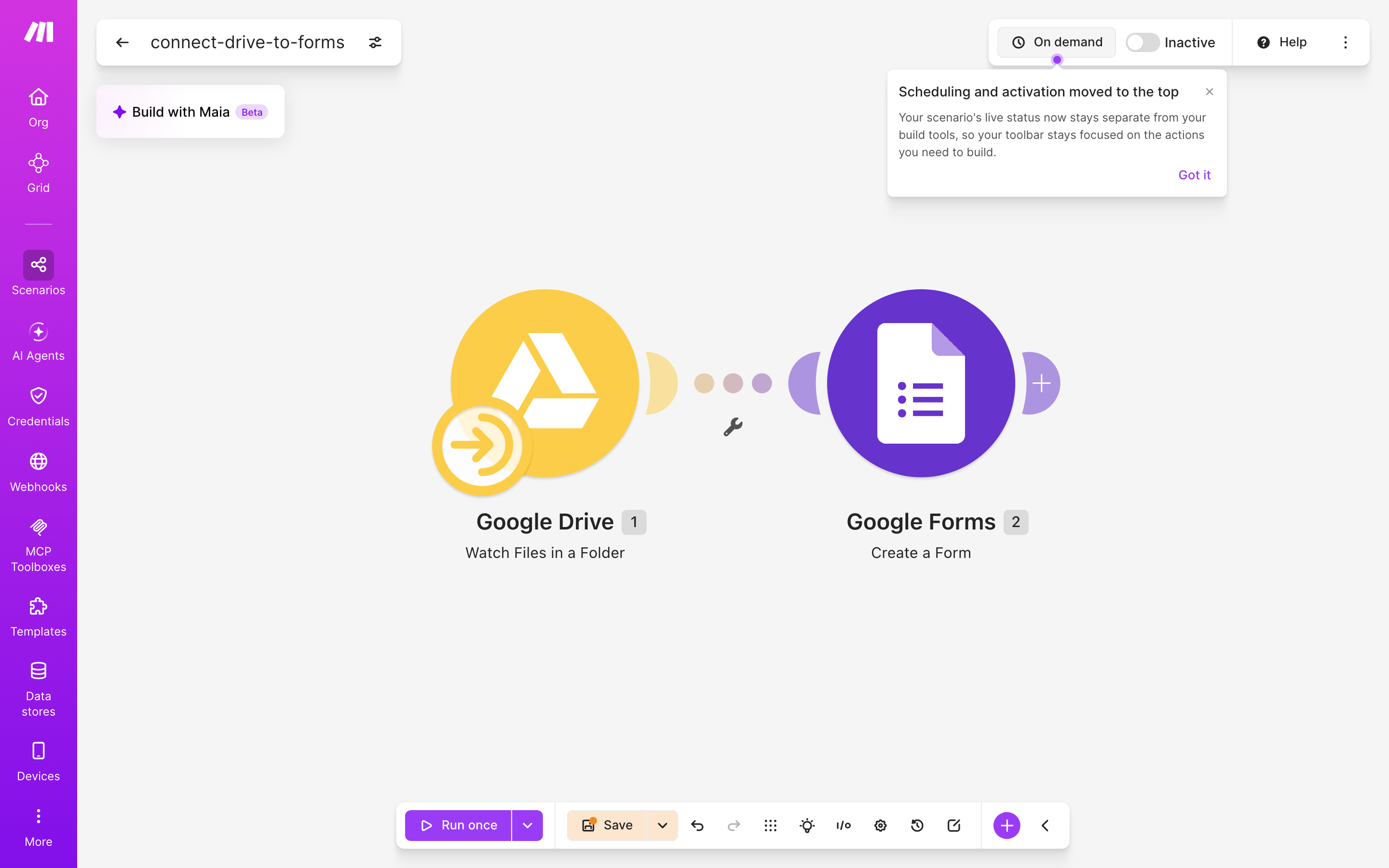1389x868 pixels.
Task: Click the auto-align grid dots icon
Action: click(770, 826)
